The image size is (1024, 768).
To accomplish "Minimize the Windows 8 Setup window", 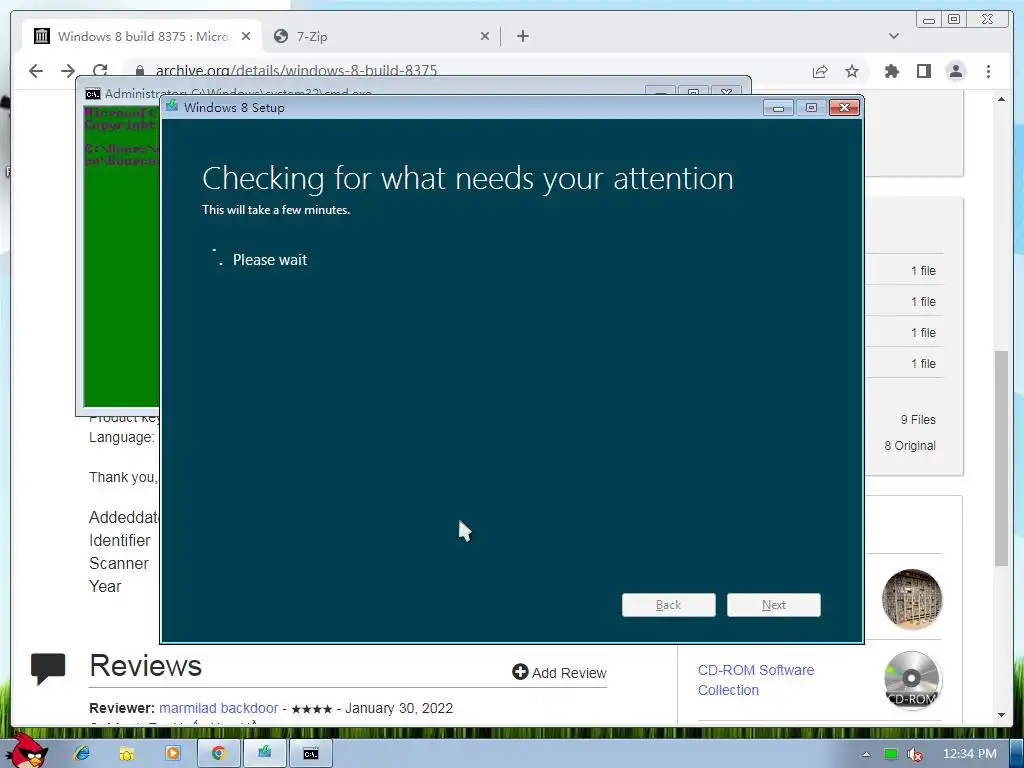I will (778, 108).
